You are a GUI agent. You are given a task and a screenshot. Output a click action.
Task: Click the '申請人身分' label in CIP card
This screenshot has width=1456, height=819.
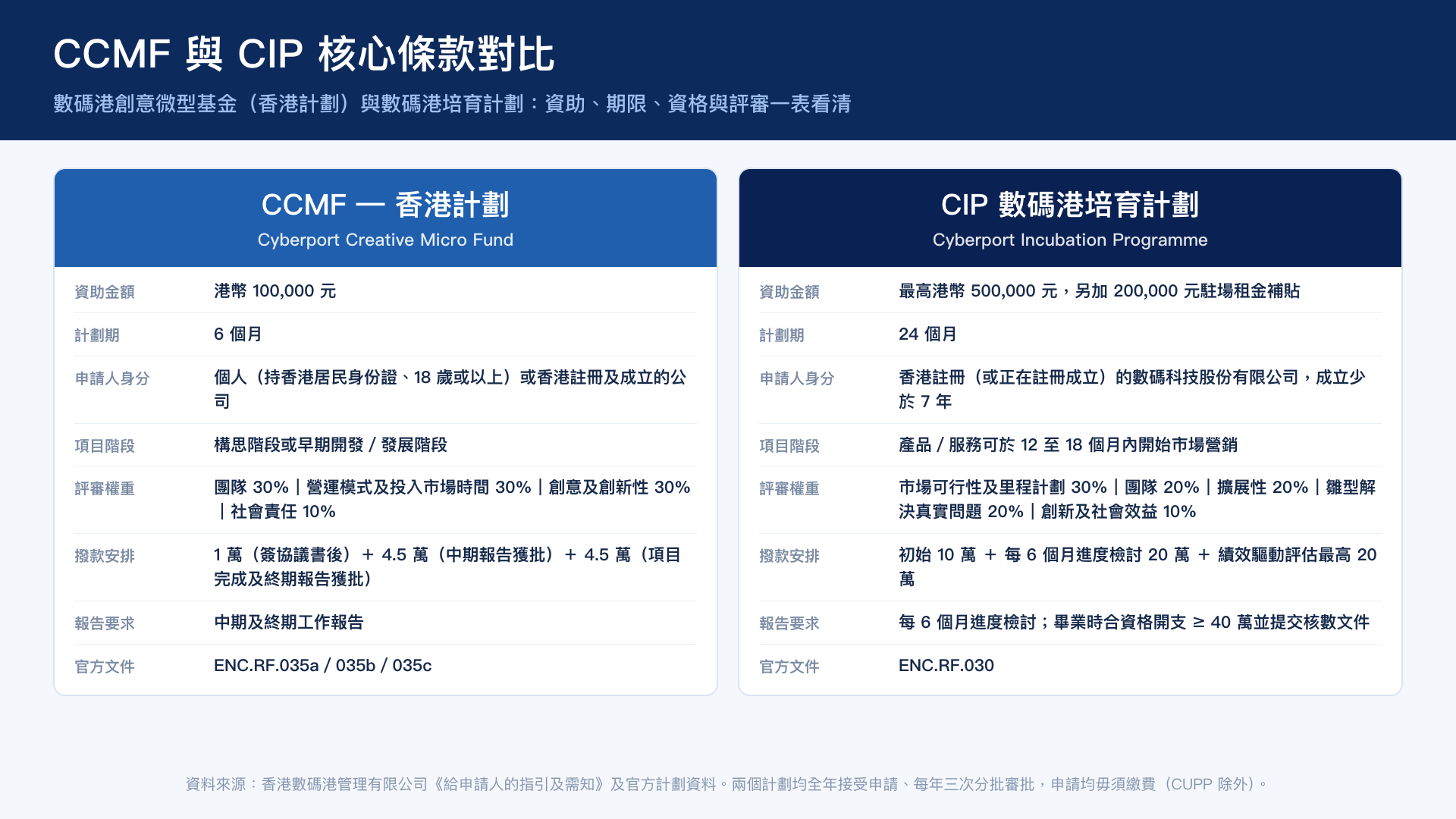[797, 378]
